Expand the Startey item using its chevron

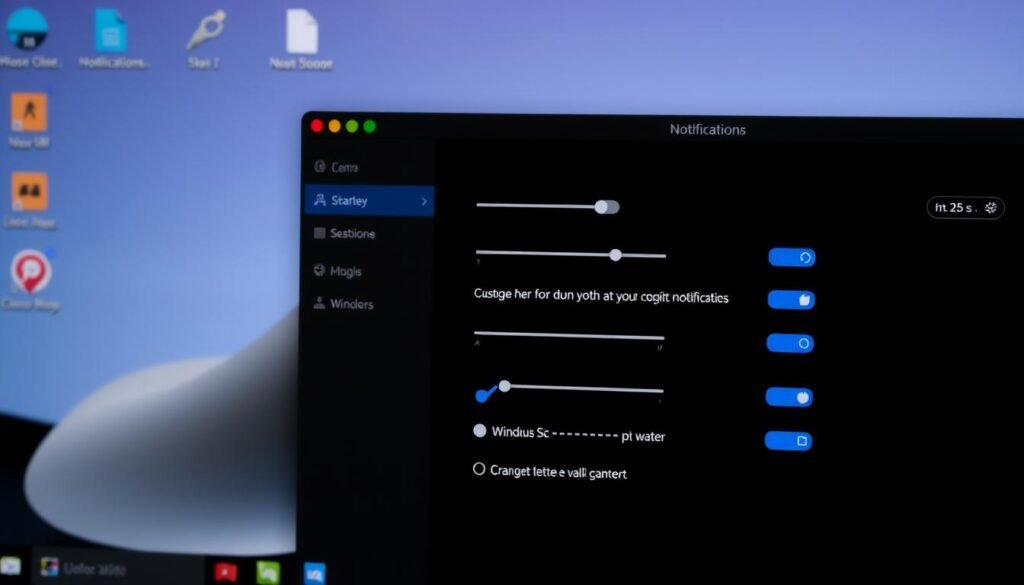tap(424, 201)
